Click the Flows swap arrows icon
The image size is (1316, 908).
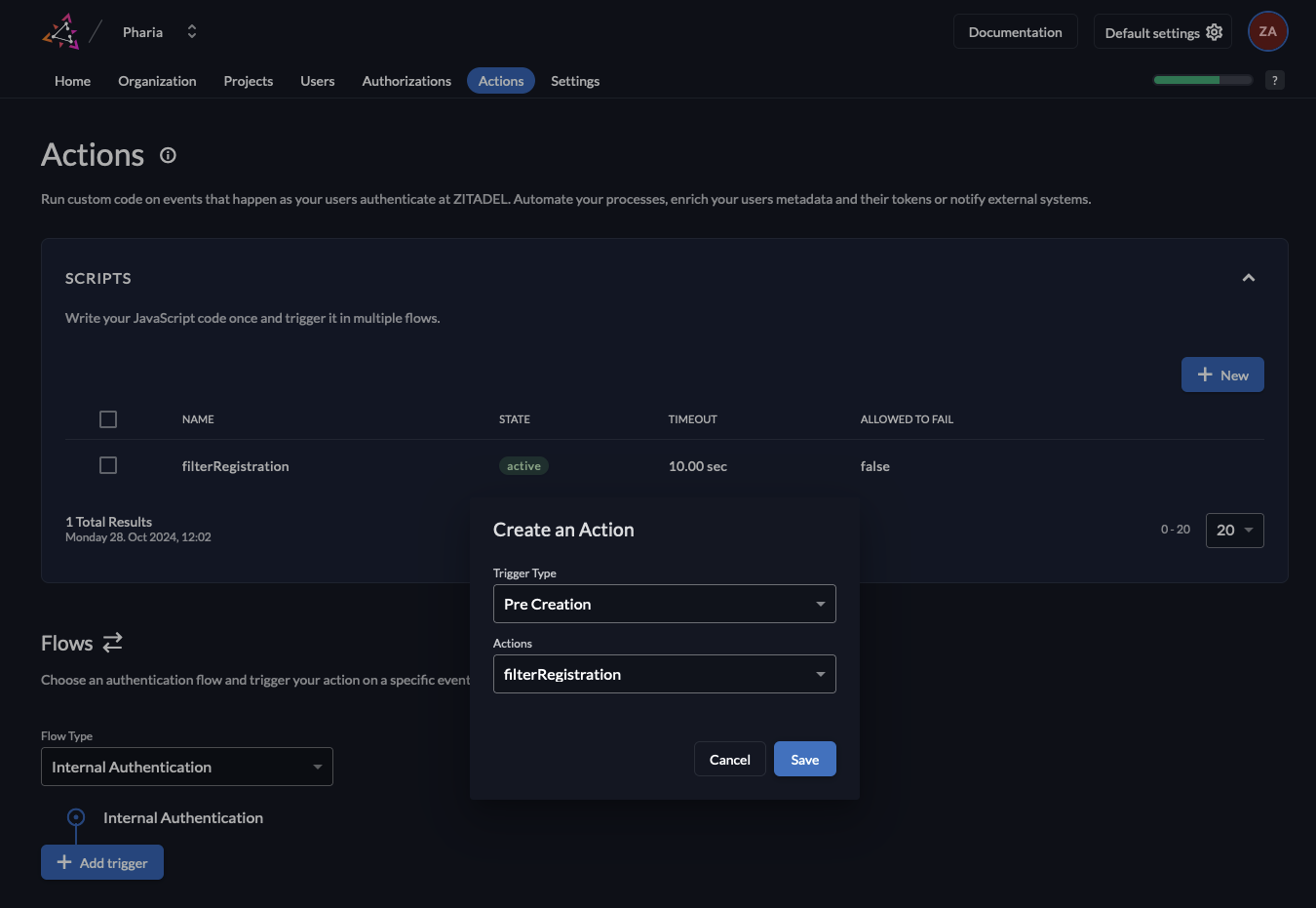(x=113, y=642)
